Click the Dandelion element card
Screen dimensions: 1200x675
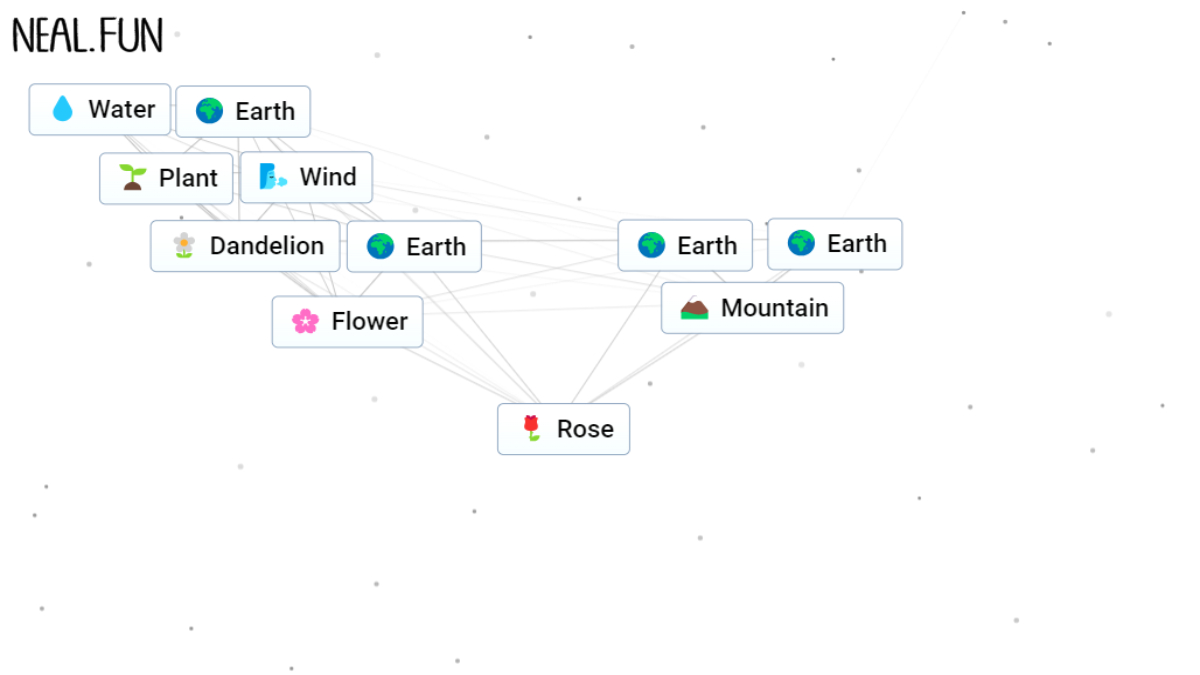point(244,246)
